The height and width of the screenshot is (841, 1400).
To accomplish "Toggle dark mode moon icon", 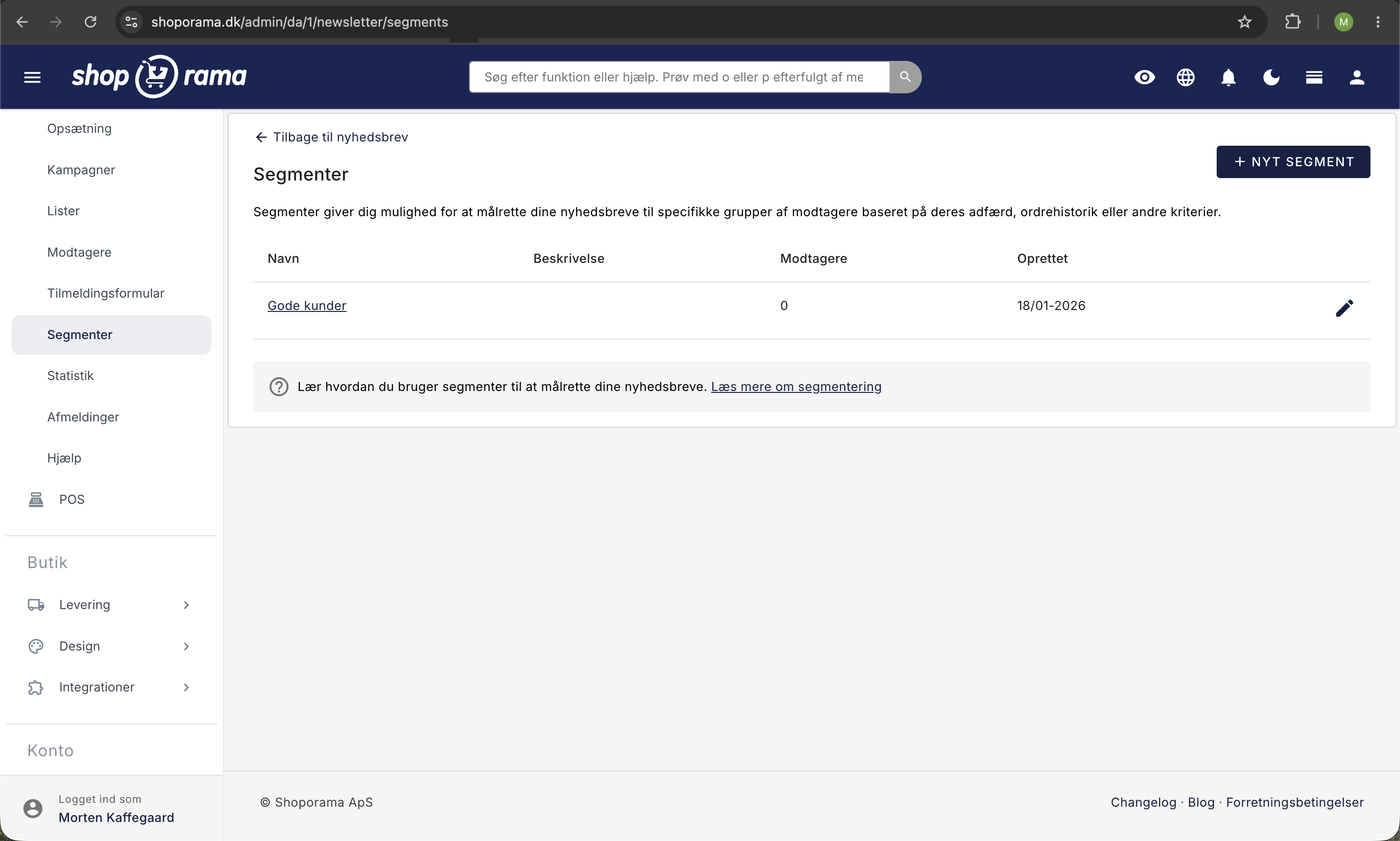I will pos(1272,77).
